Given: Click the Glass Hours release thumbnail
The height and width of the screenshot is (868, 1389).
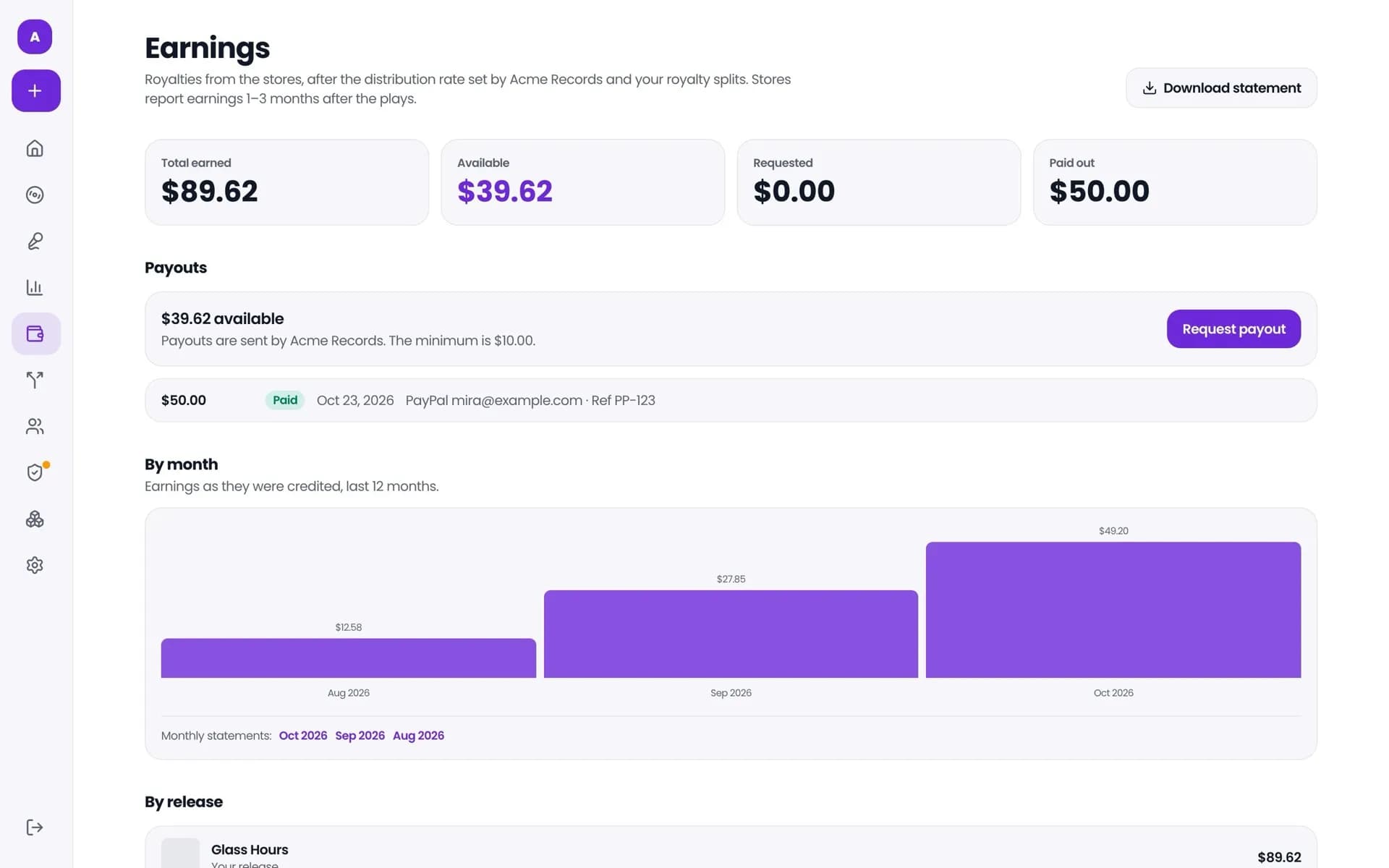Looking at the screenshot, I should (x=180, y=854).
